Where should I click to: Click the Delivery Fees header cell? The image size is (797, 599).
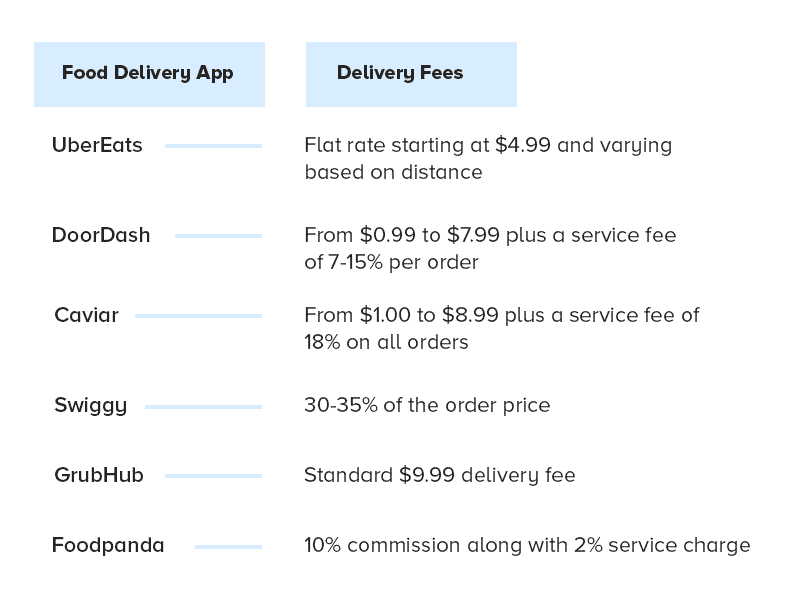coord(411,74)
